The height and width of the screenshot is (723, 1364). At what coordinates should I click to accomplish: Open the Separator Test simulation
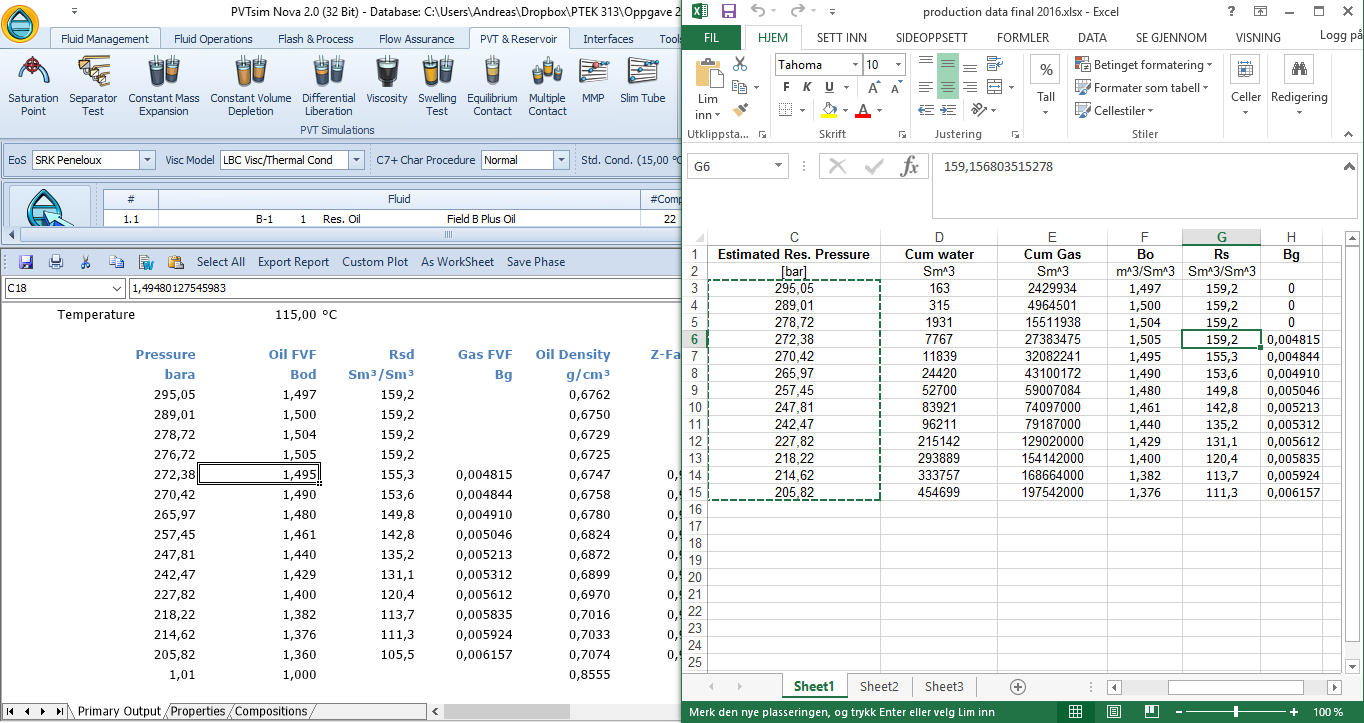coord(93,86)
